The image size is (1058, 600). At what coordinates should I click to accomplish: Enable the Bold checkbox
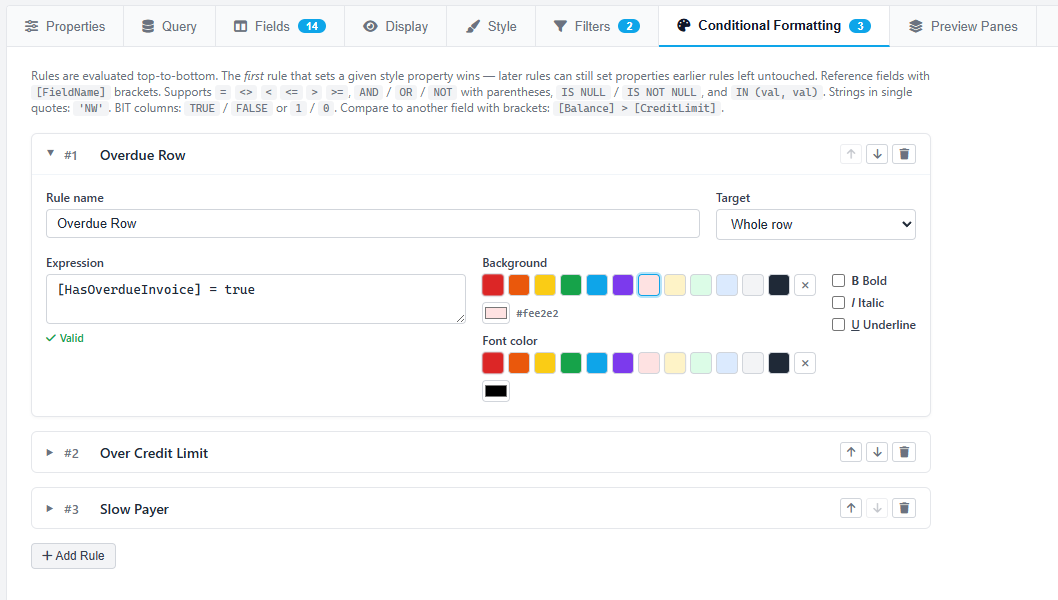839,281
